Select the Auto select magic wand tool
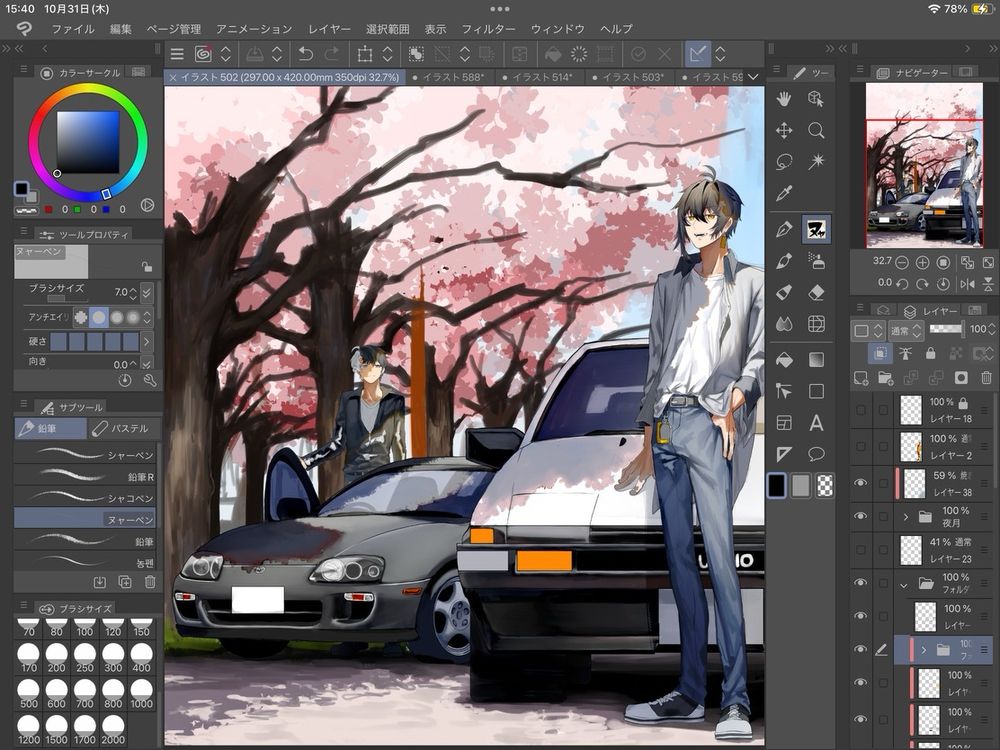Screen dimensions: 1000x750 (816, 162)
